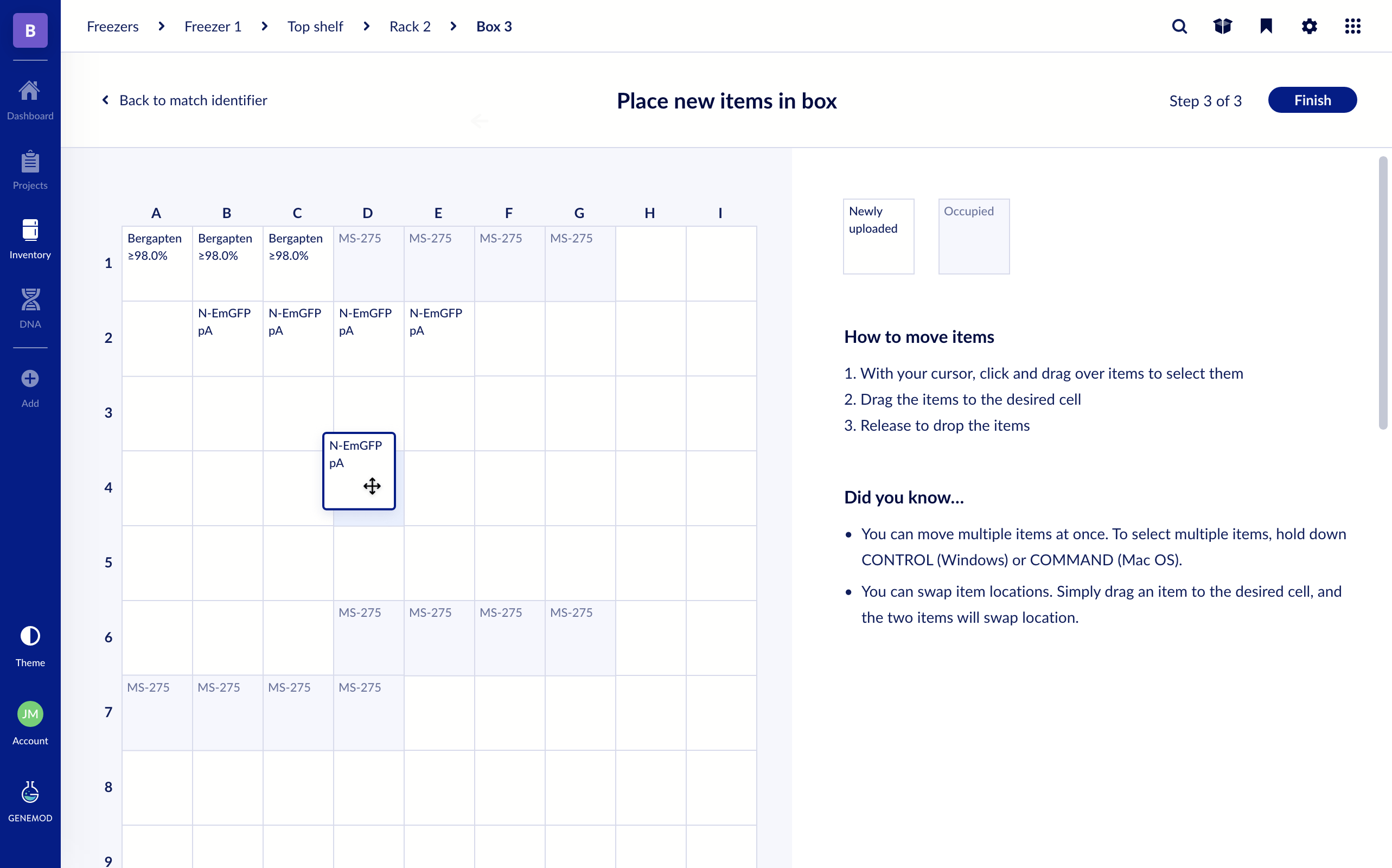Click the Add plus icon
This screenshot has width=1392, height=868.
[30, 379]
